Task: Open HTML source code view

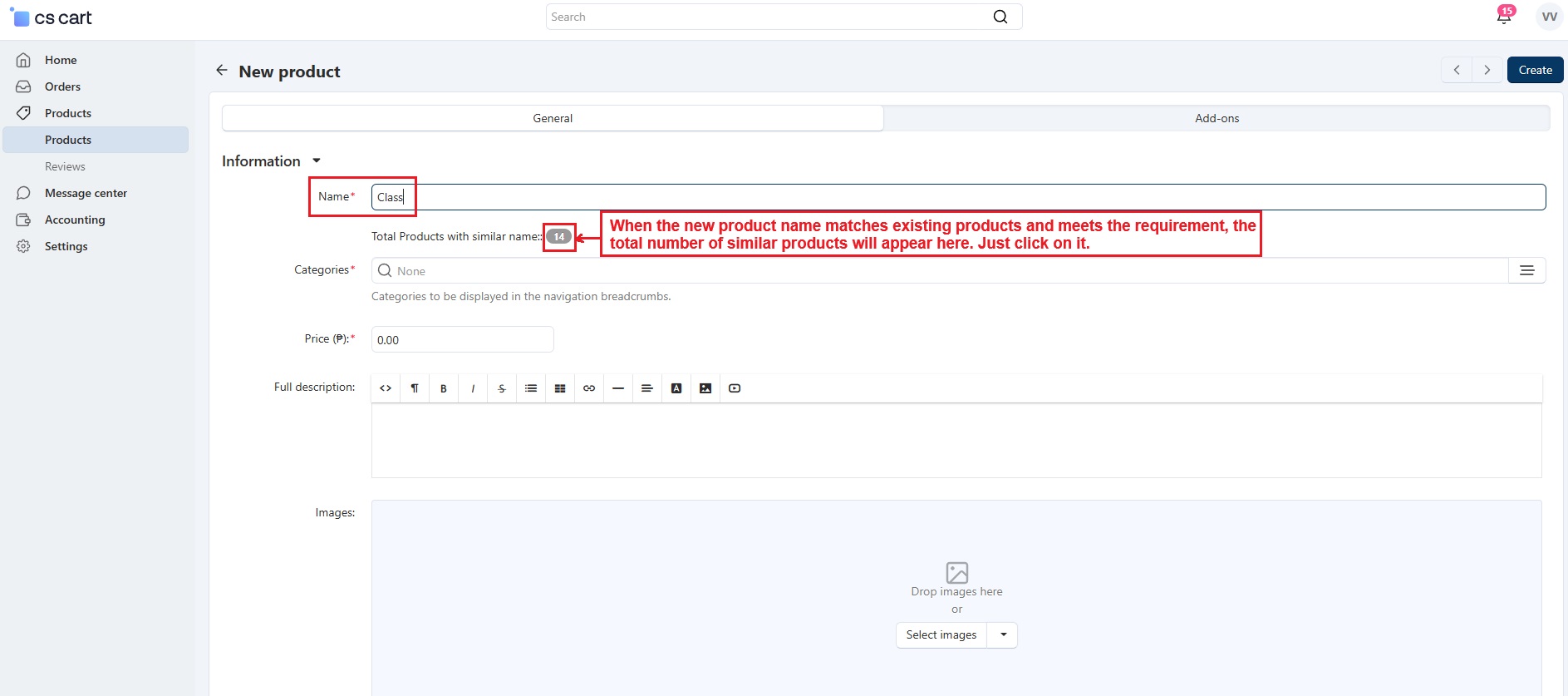Action: point(386,388)
